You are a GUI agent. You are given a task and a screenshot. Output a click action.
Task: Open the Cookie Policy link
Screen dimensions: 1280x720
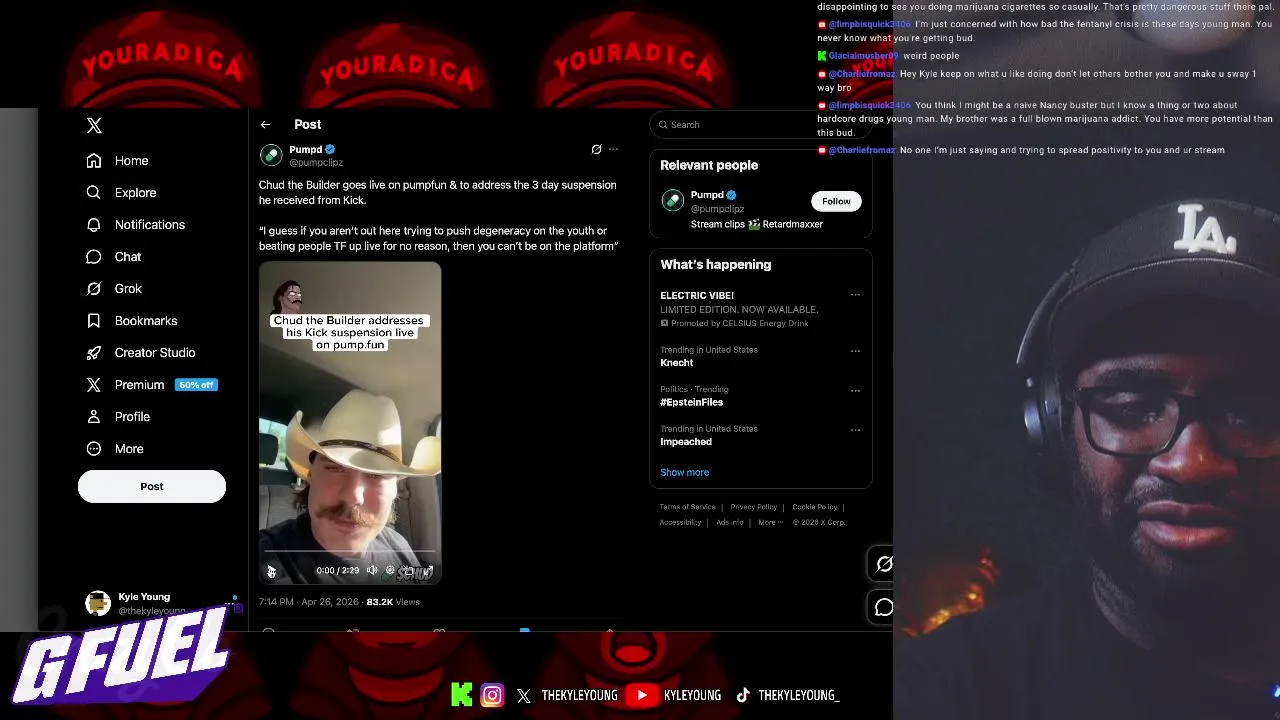814,507
